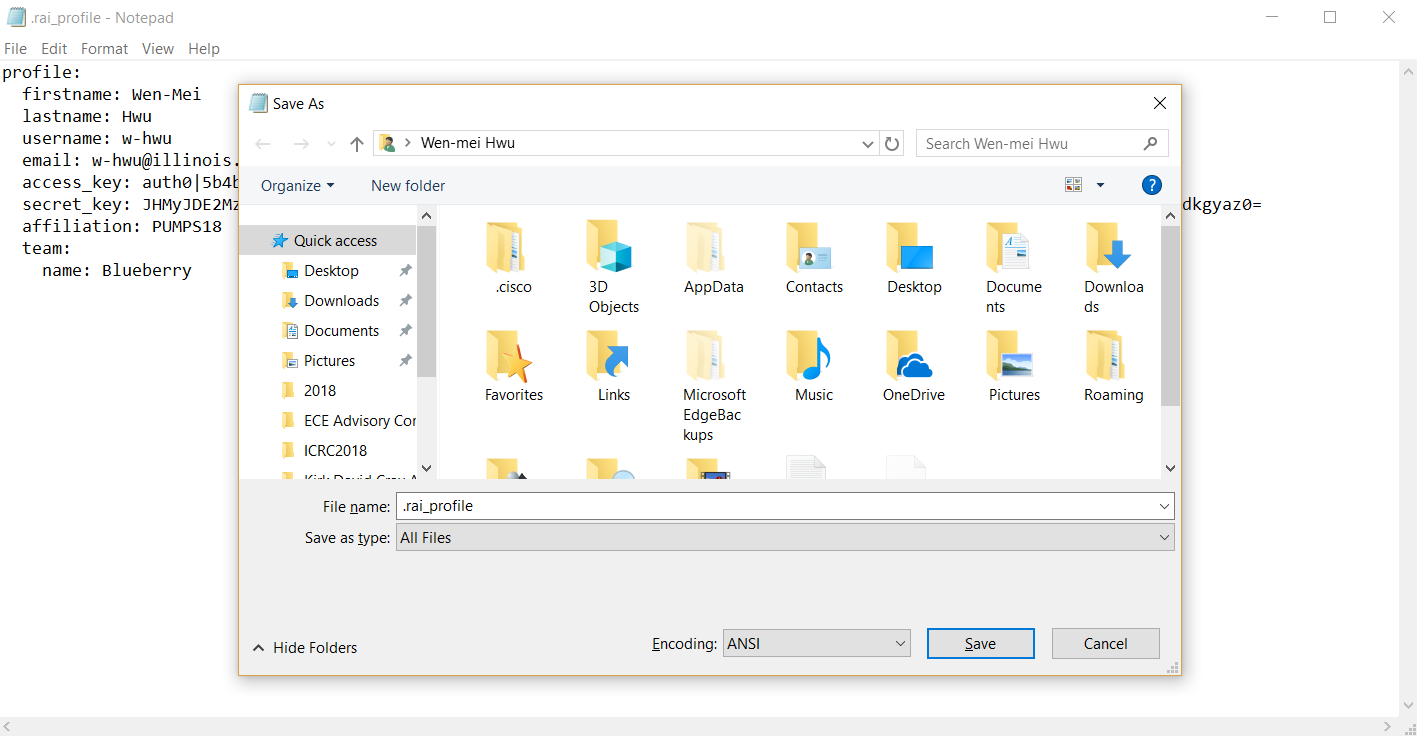Click the File name input field
Image resolution: width=1417 pixels, height=736 pixels.
point(775,506)
